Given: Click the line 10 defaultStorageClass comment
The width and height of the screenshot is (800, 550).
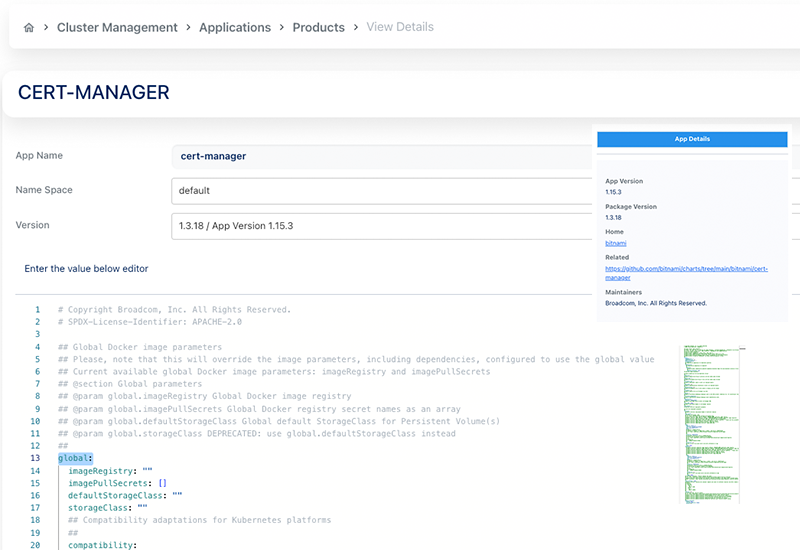Looking at the screenshot, I should pyautogui.click(x=279, y=421).
